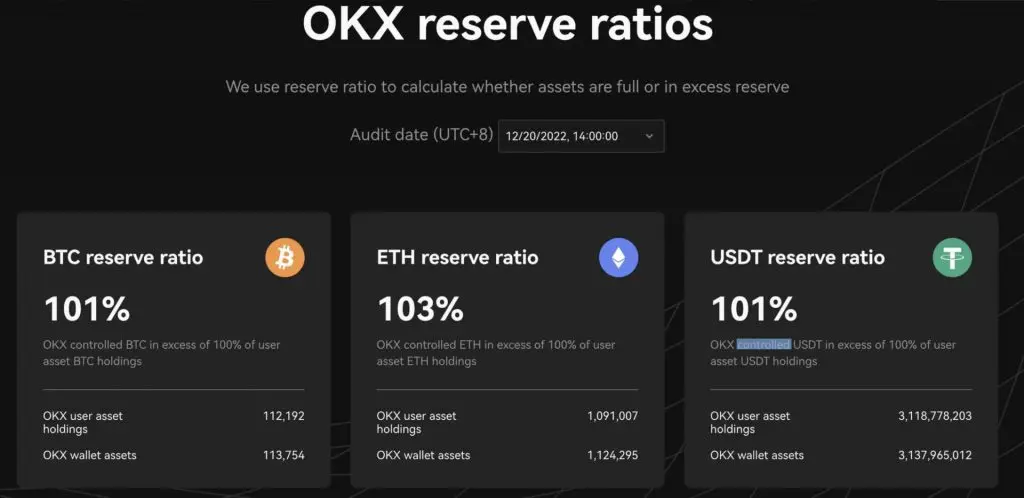
Task: Open the audit date dropdown
Action: (x=580, y=136)
